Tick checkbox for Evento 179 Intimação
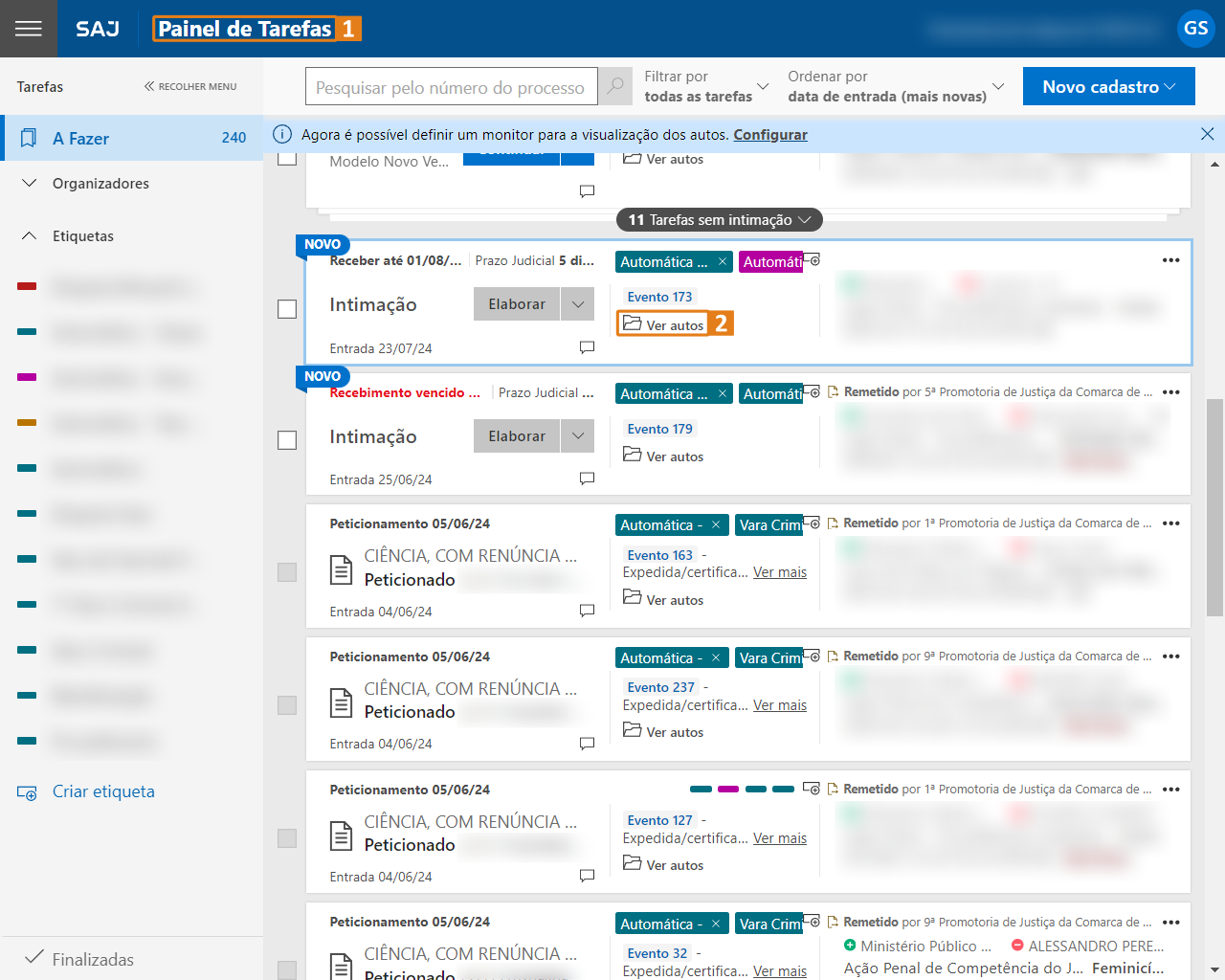Viewport: 1225px width, 980px height. [287, 440]
